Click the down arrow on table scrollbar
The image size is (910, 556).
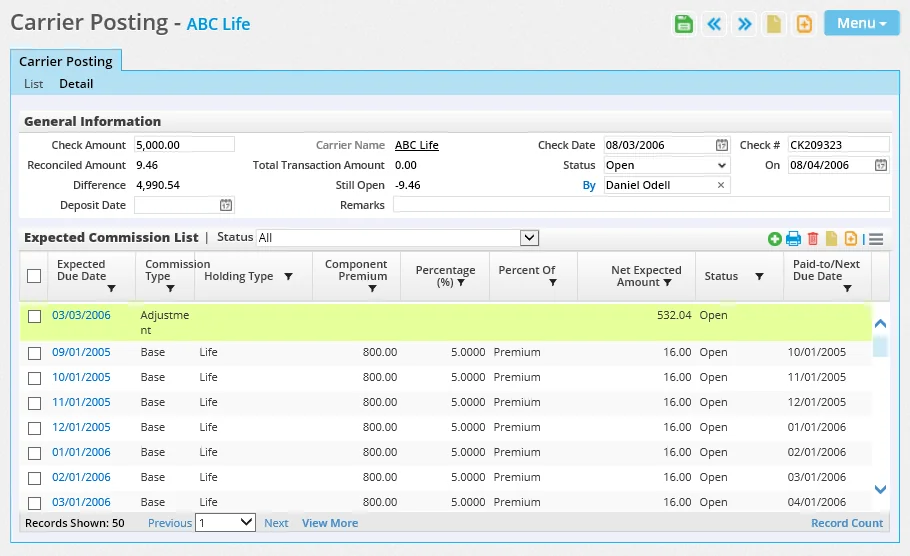pos(880,489)
